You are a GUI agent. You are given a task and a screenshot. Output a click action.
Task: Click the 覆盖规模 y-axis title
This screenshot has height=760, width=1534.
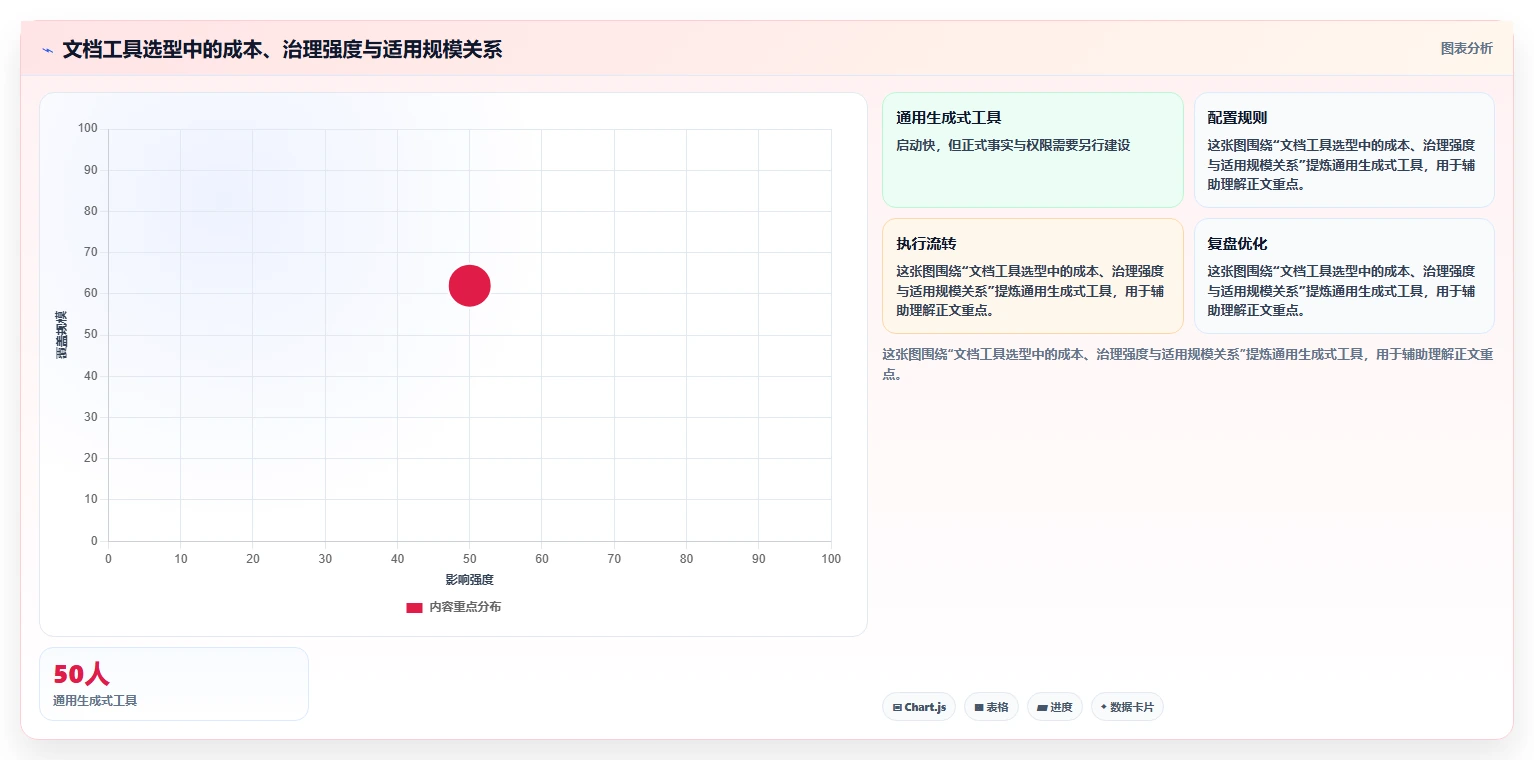(x=62, y=335)
